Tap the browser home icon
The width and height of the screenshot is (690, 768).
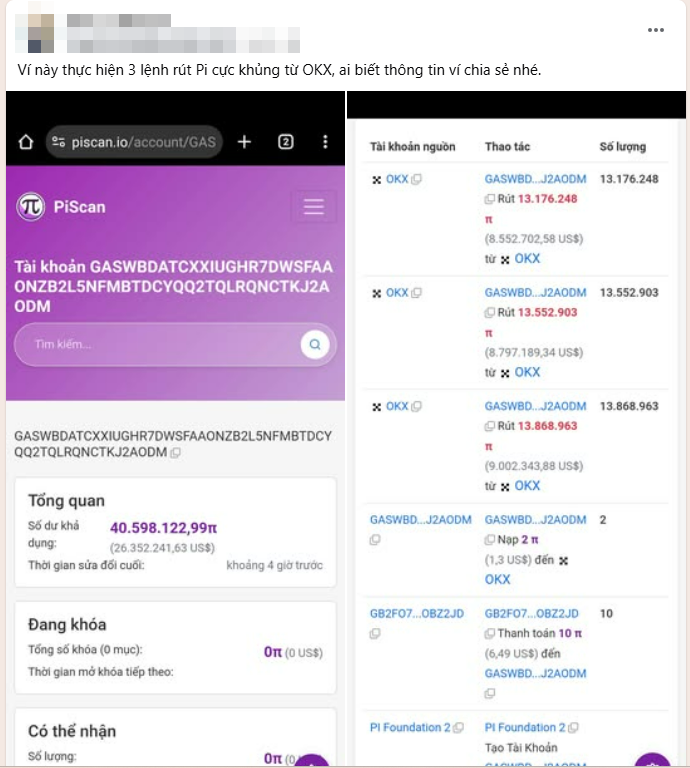point(26,142)
